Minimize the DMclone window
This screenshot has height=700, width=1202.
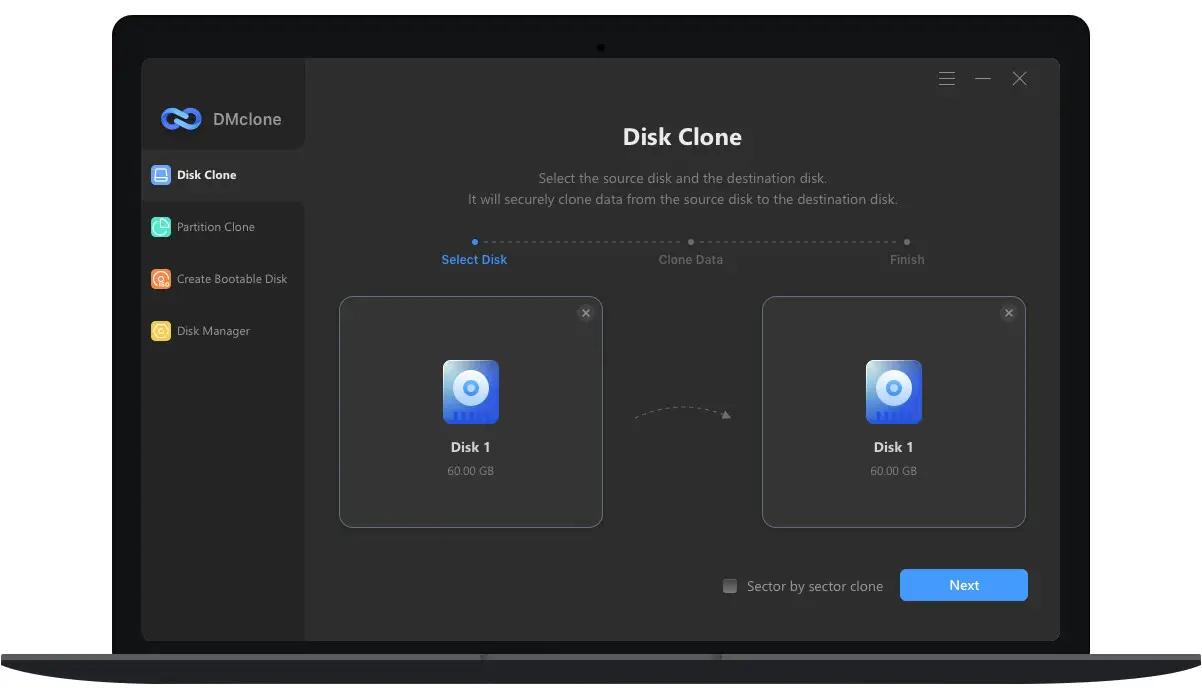[983, 79]
